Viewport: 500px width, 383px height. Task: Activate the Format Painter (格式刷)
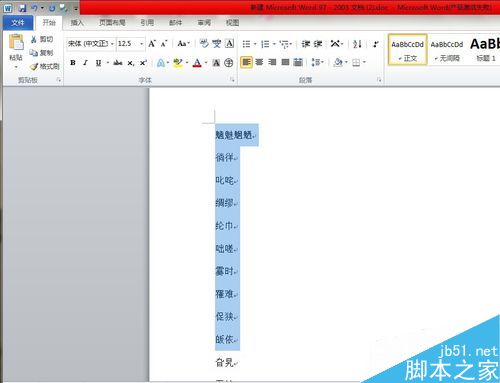point(45,66)
